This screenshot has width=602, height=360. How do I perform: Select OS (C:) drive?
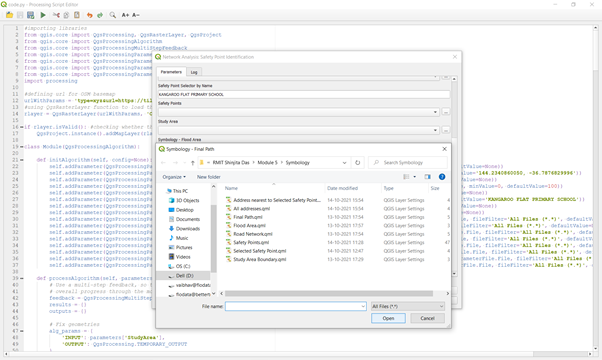[x=183, y=266]
